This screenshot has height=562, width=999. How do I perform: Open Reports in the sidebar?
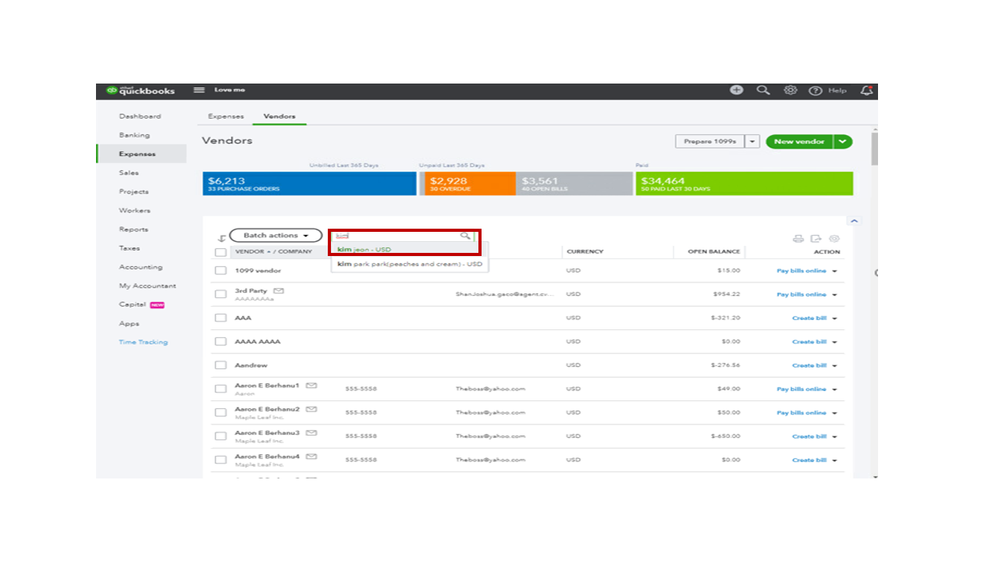(133, 229)
